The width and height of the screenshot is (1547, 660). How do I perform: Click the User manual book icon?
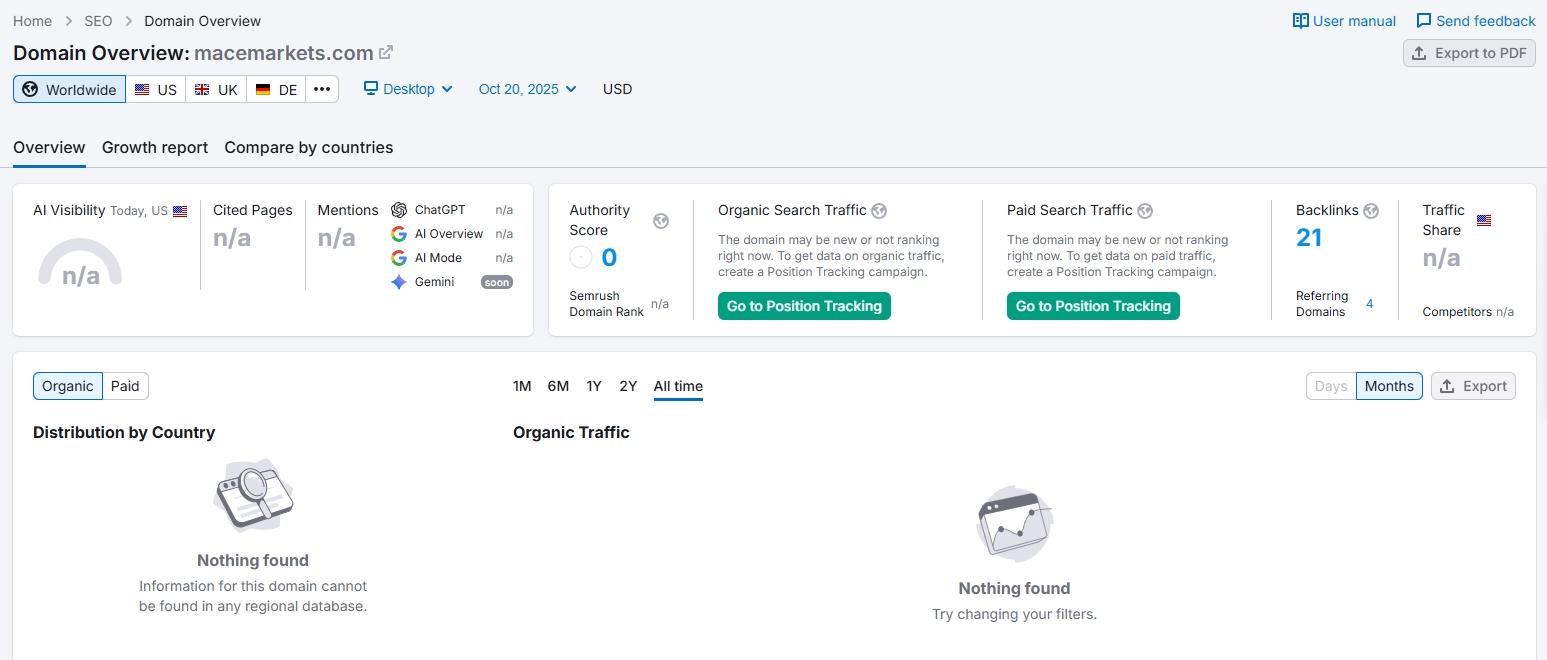pyautogui.click(x=1300, y=21)
